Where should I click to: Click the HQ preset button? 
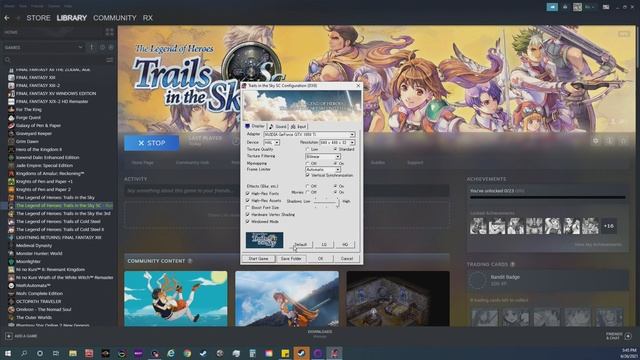pos(345,244)
